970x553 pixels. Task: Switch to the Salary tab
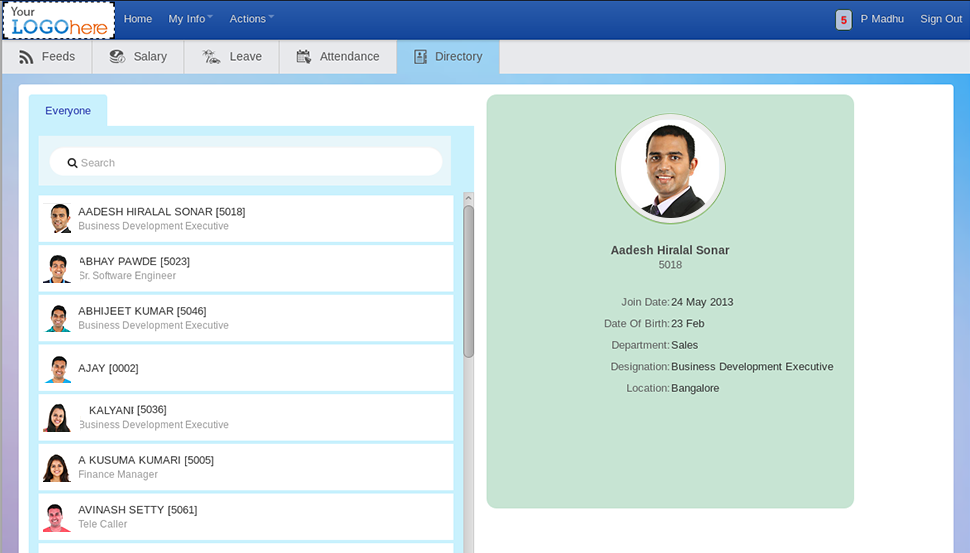[138, 57]
